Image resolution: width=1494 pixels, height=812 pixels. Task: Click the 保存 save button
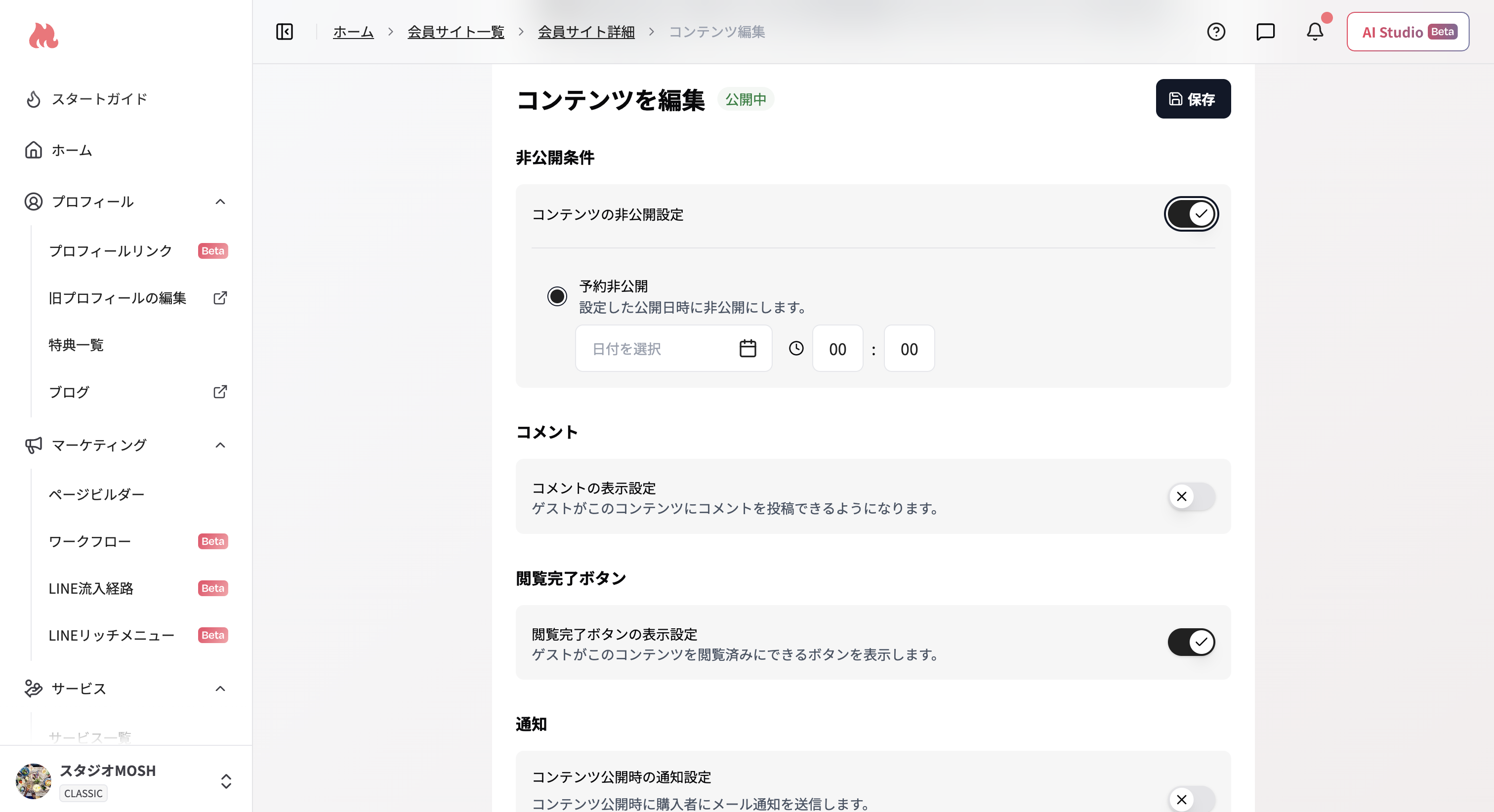(x=1193, y=99)
